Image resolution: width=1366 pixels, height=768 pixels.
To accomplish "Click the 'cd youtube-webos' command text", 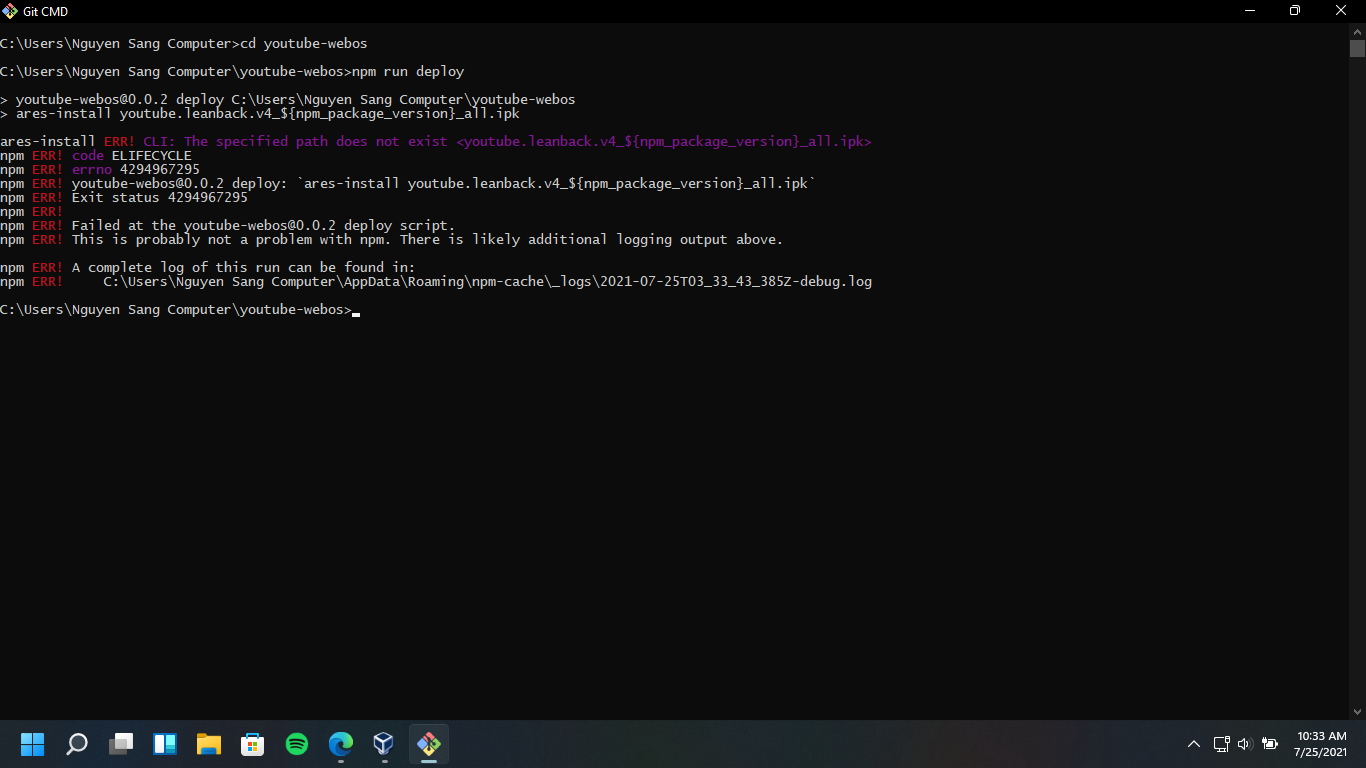I will (x=304, y=44).
